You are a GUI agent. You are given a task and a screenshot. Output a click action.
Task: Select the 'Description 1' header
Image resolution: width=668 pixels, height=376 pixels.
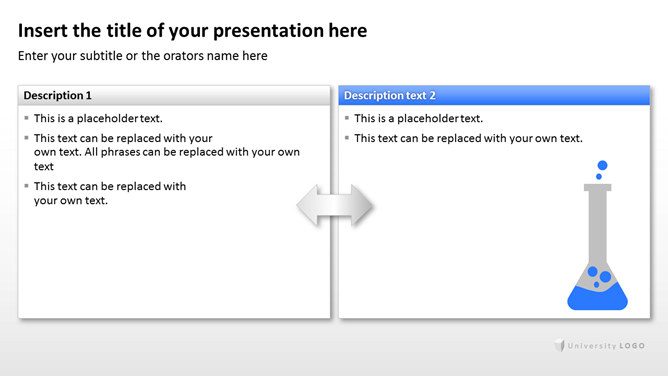(x=174, y=95)
